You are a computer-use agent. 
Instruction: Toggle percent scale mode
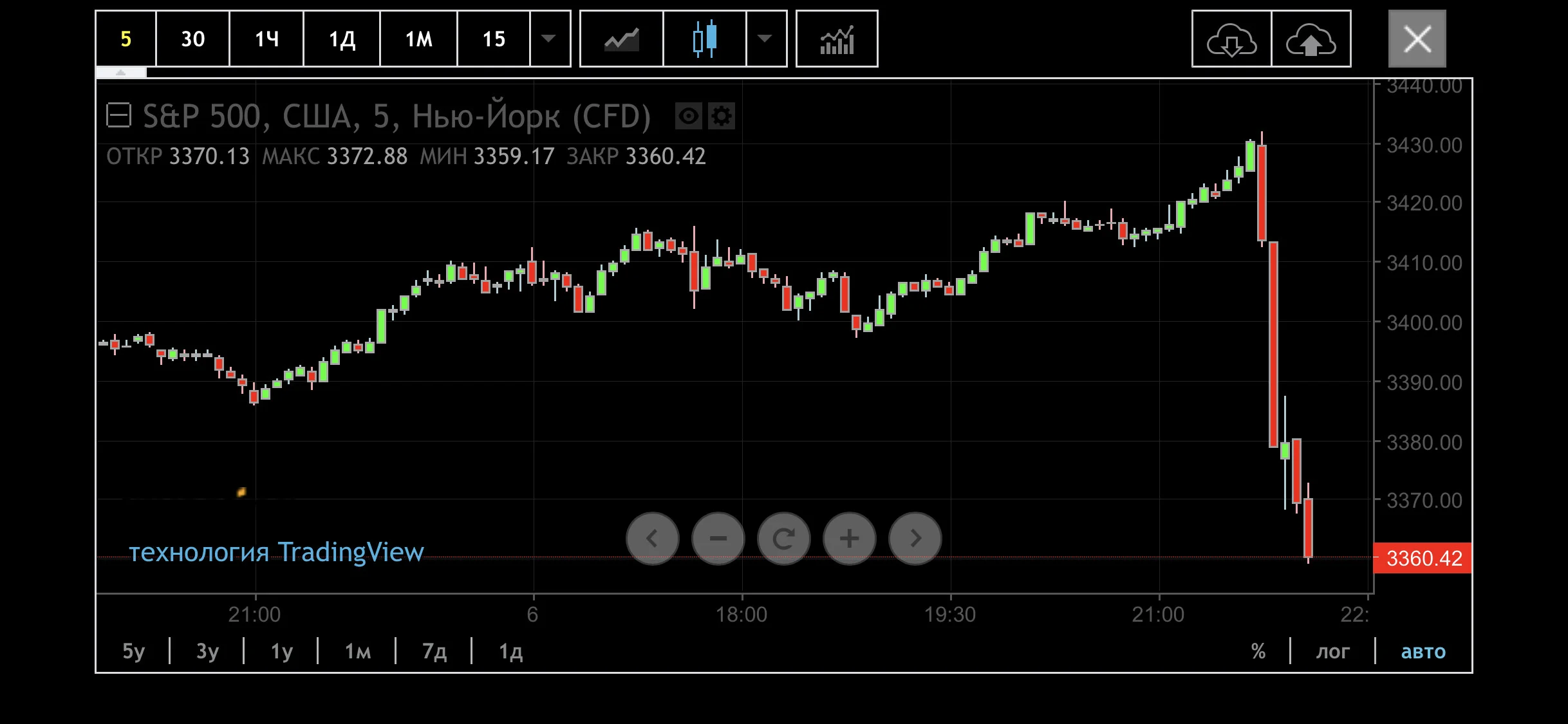tap(1258, 651)
